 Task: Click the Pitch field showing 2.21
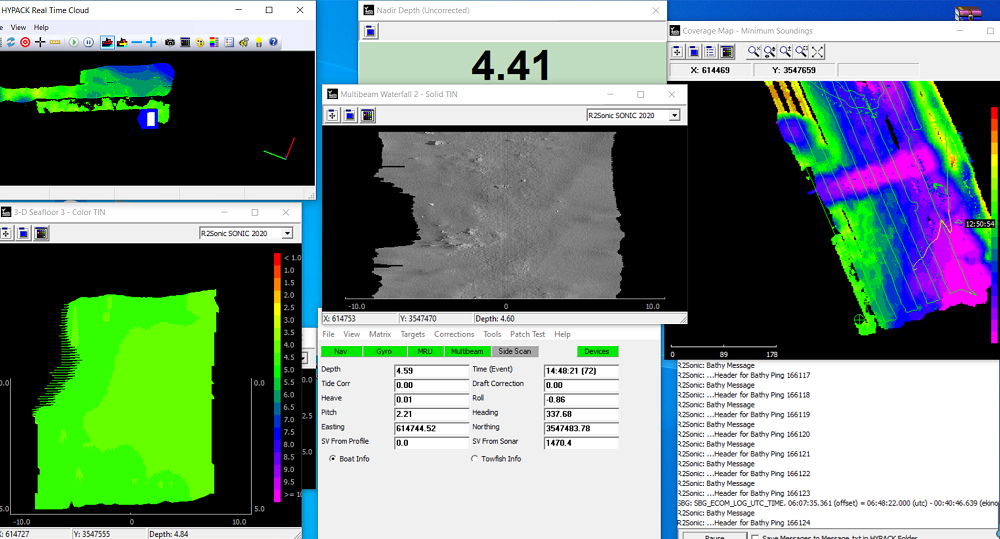(x=431, y=414)
